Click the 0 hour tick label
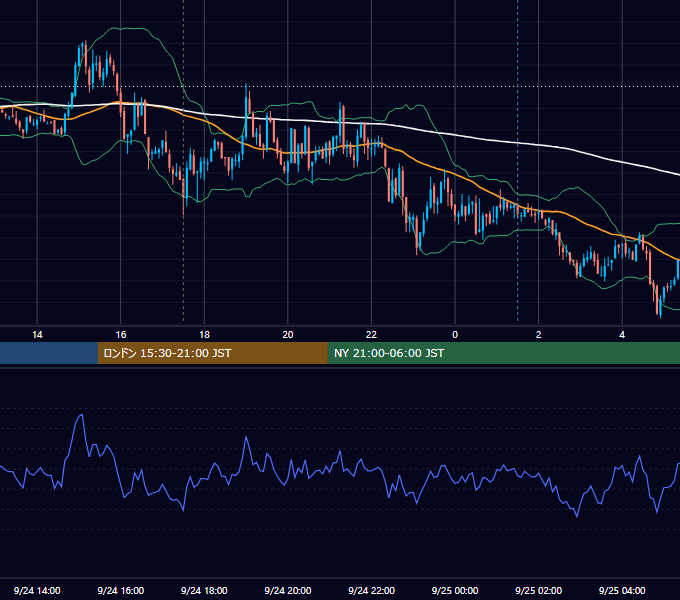 (x=455, y=335)
